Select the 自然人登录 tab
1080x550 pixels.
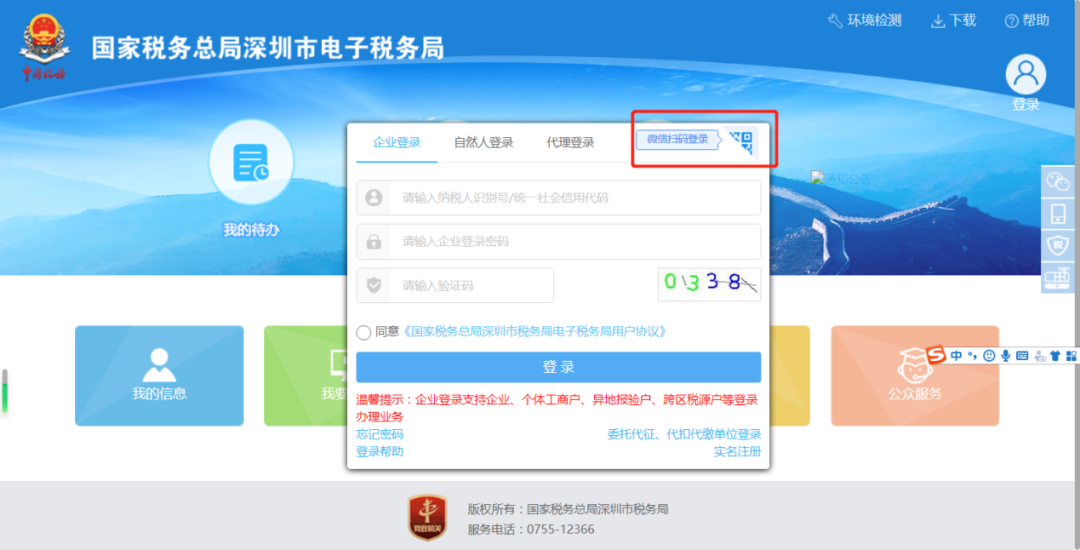pyautogui.click(x=484, y=142)
